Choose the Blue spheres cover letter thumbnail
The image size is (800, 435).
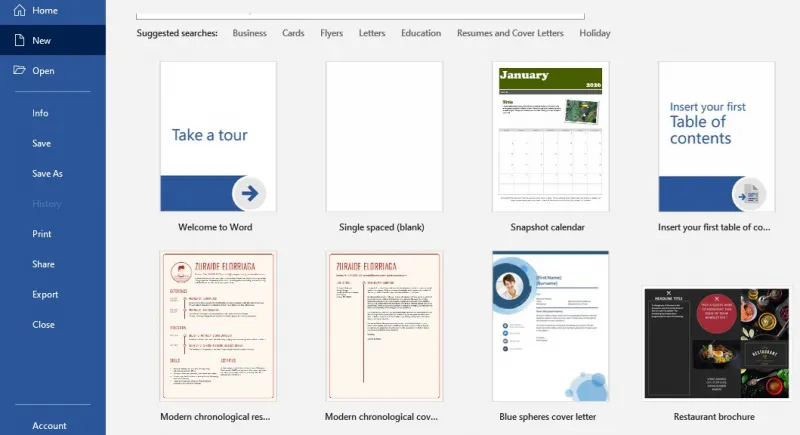click(551, 326)
